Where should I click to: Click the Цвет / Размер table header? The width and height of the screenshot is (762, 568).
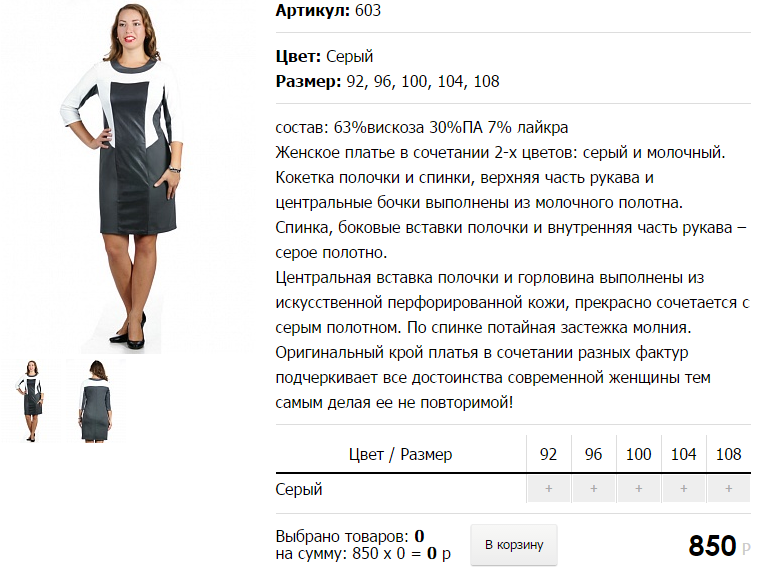click(400, 455)
